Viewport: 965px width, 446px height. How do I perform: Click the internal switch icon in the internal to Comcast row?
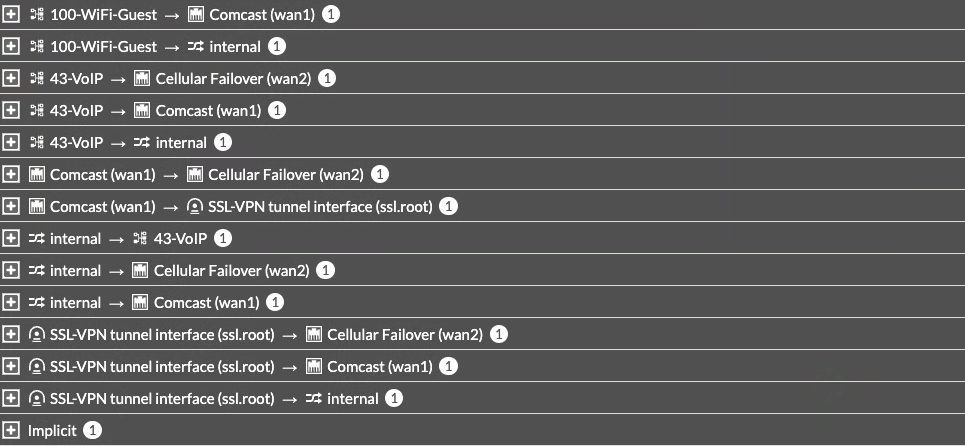37,303
